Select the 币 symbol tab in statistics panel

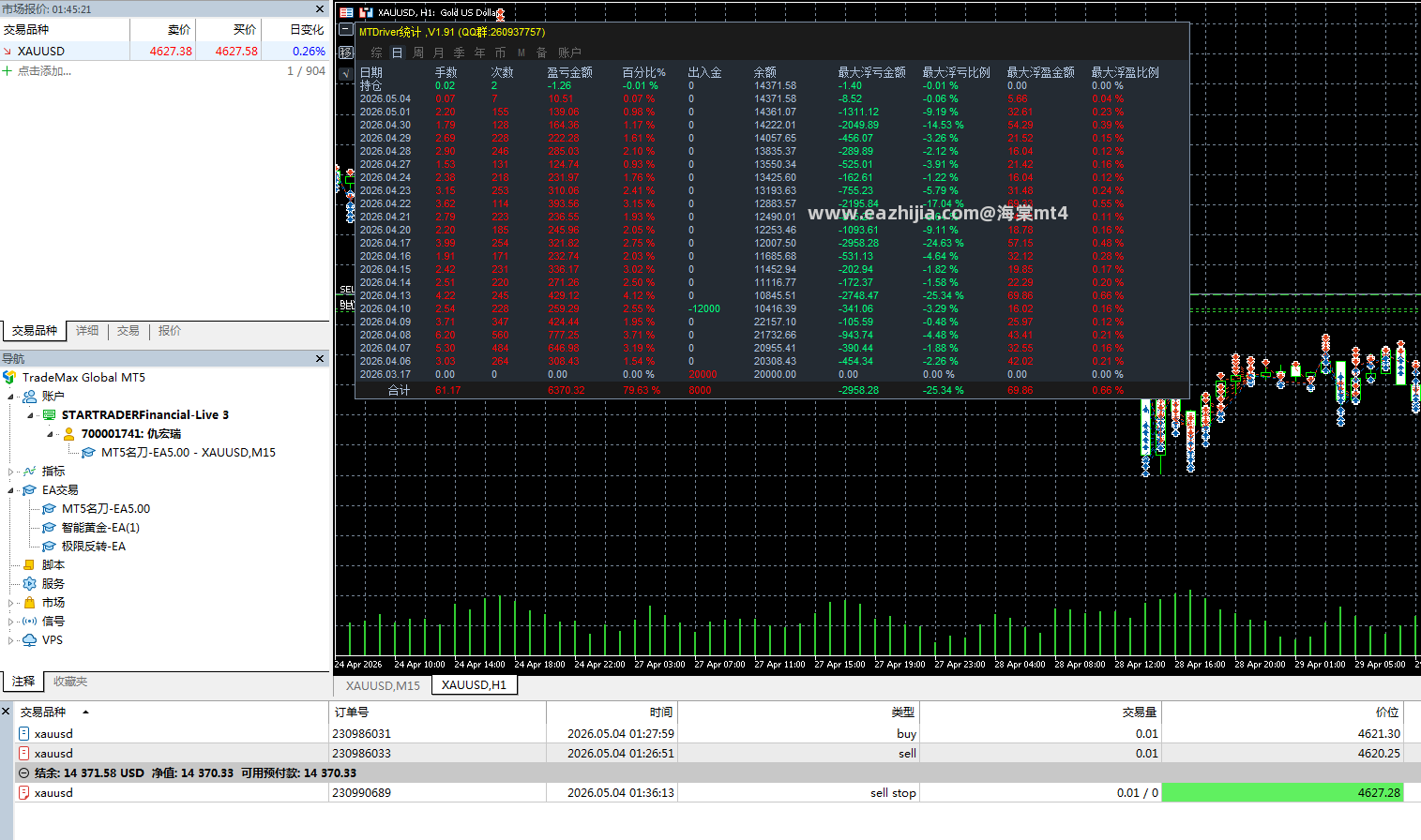[x=501, y=52]
